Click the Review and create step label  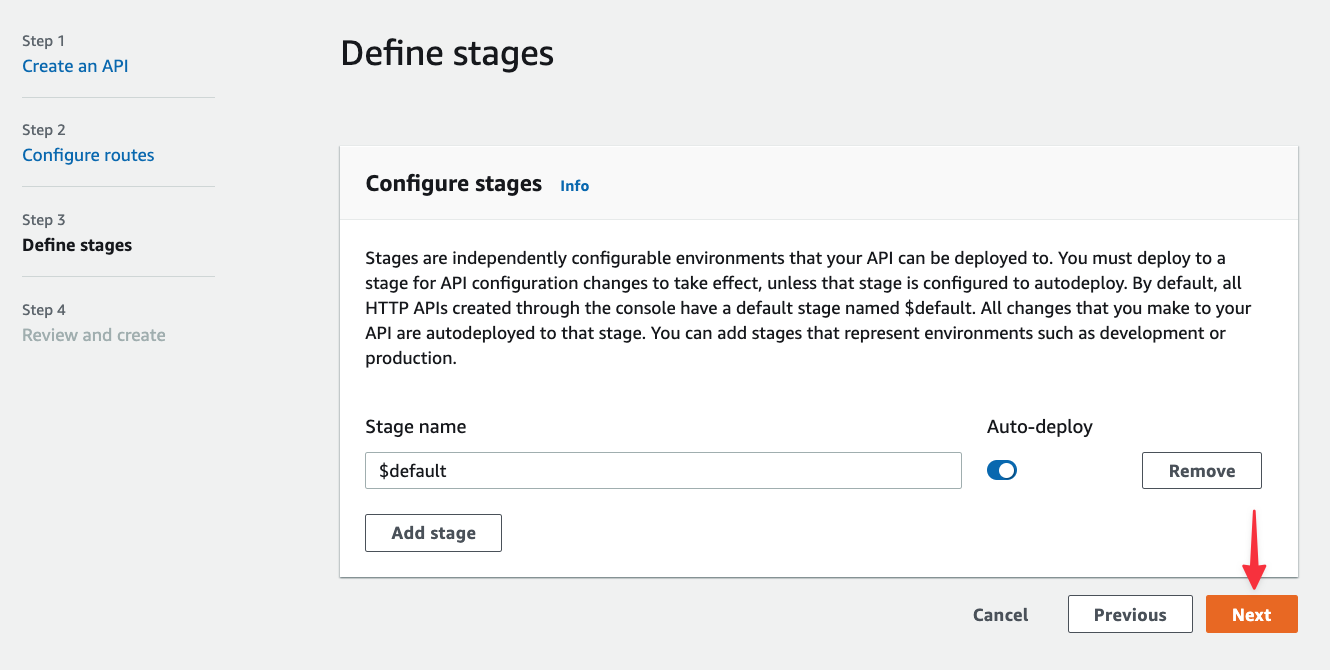click(94, 335)
